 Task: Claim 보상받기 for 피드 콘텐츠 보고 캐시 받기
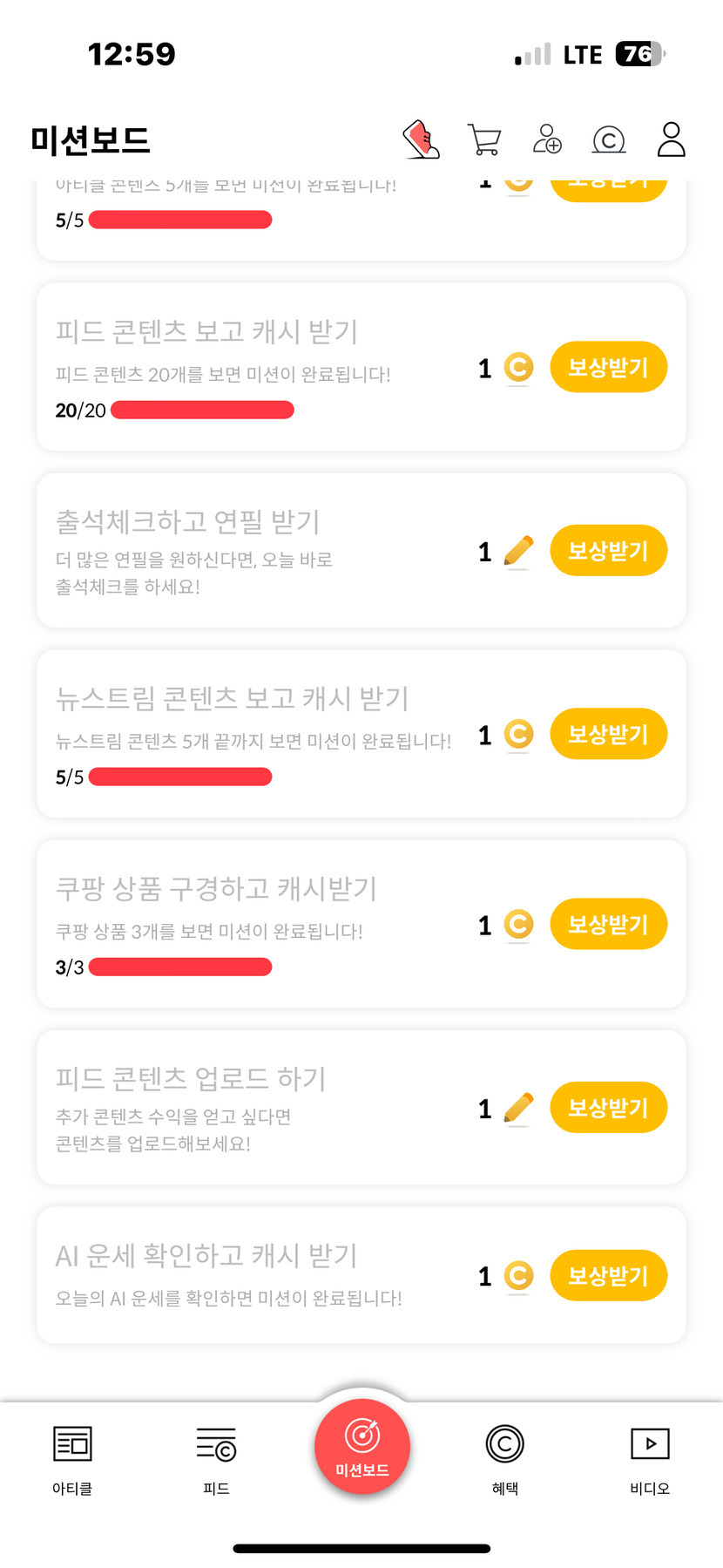(608, 367)
